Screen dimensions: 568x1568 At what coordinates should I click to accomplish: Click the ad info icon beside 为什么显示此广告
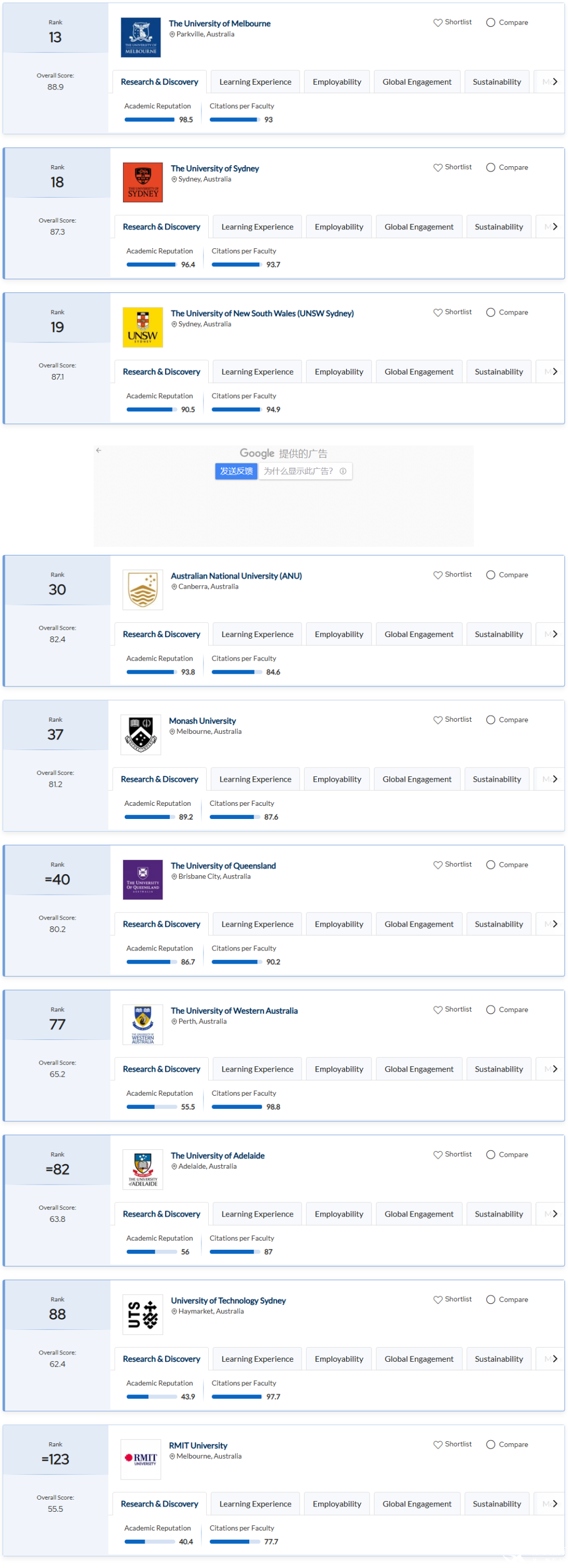coord(343,471)
